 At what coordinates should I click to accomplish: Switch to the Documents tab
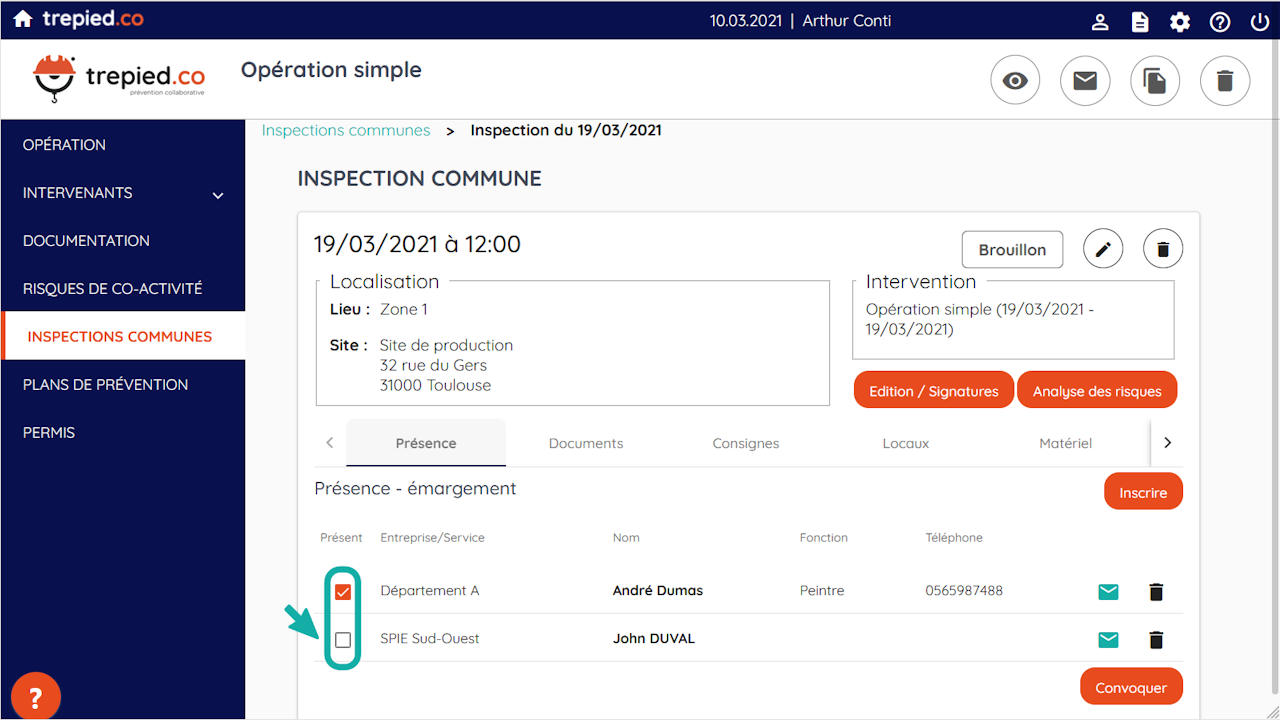(586, 443)
